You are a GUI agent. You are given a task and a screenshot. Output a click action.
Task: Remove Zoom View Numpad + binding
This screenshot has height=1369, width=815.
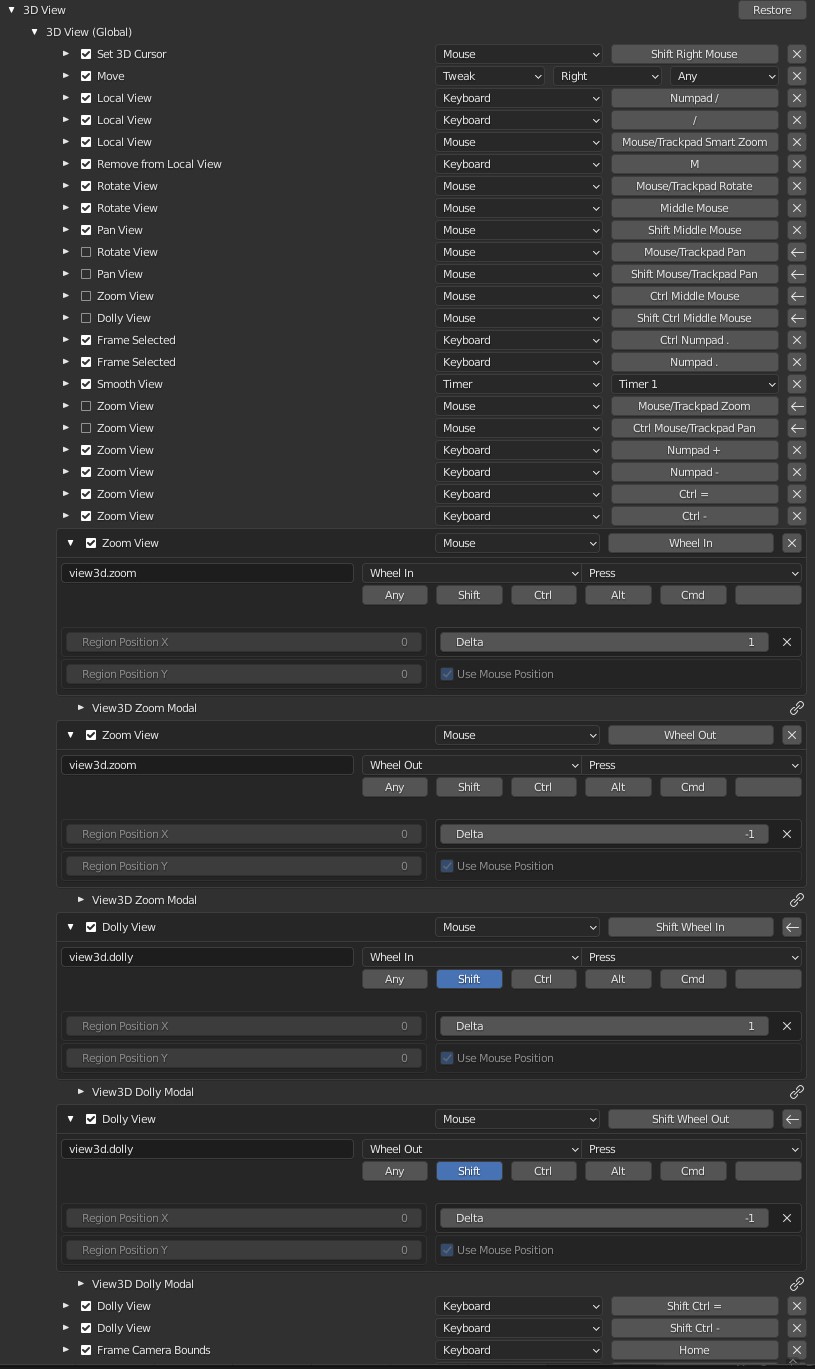(x=796, y=450)
